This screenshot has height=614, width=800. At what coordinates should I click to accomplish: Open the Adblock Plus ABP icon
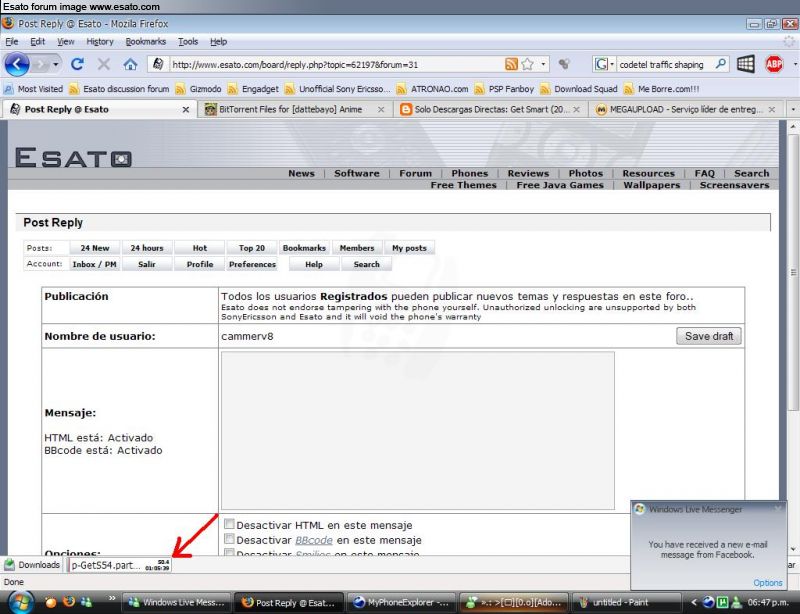(774, 64)
